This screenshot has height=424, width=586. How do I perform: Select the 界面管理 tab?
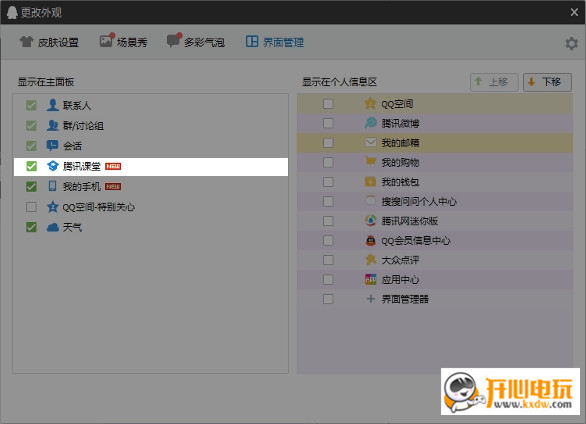274,42
